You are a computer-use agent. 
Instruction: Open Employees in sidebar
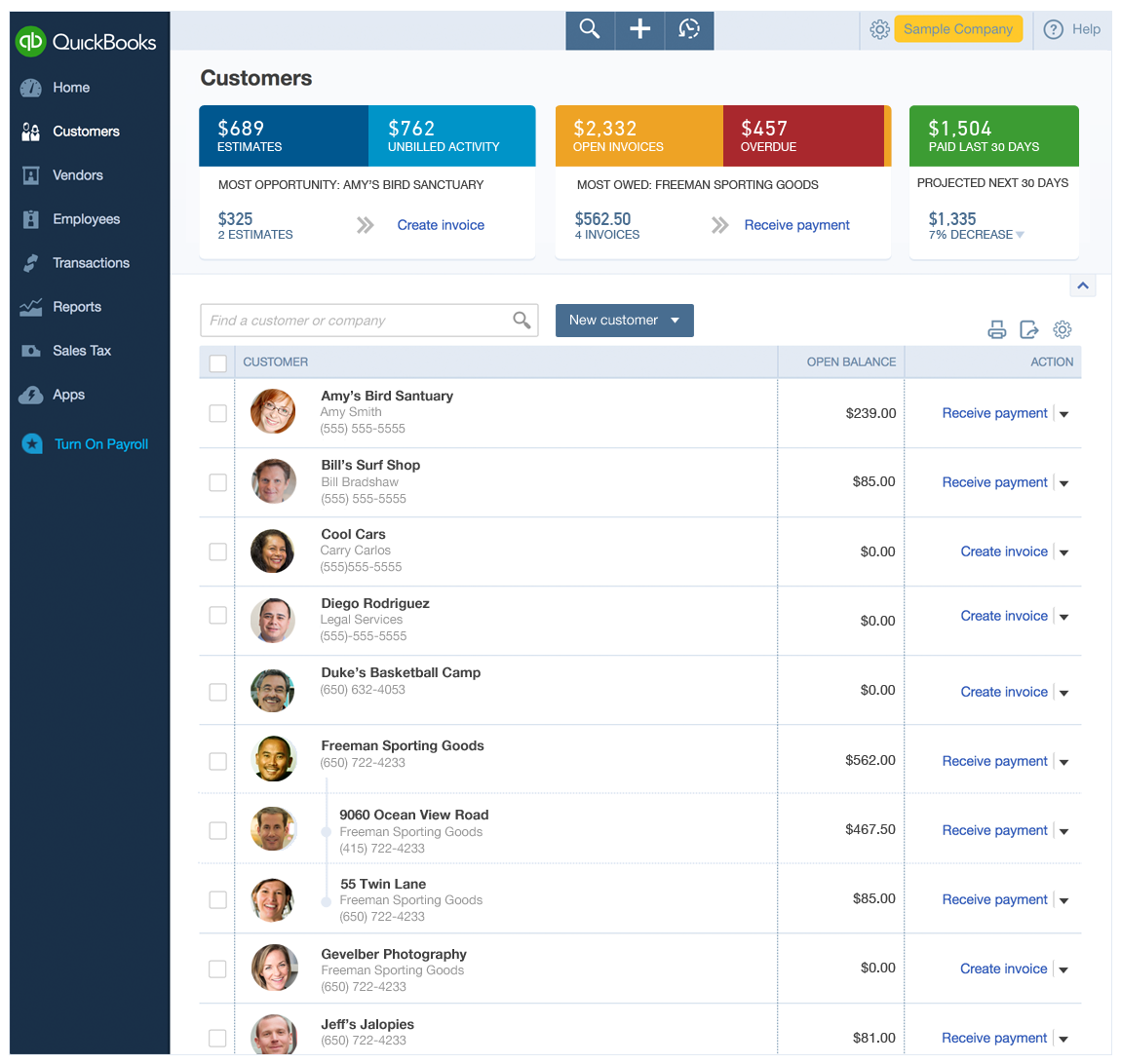87,219
